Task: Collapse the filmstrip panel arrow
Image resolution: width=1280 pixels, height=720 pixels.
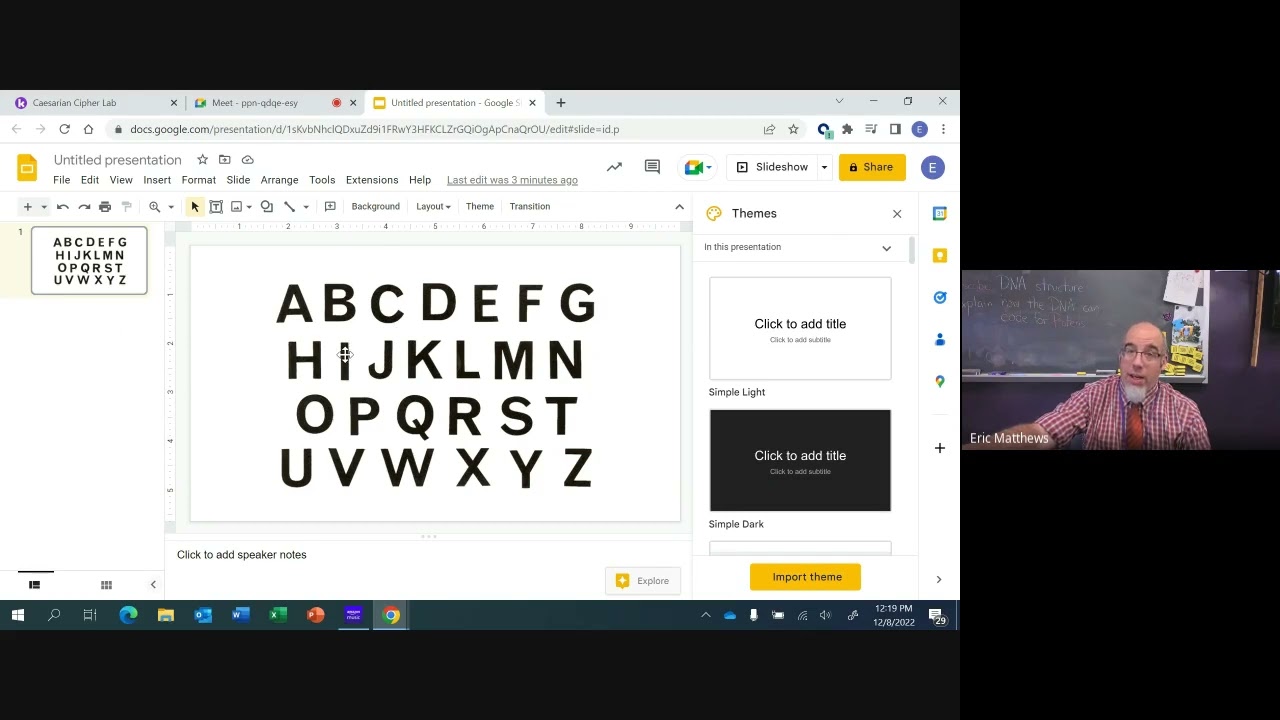Action: 153,585
